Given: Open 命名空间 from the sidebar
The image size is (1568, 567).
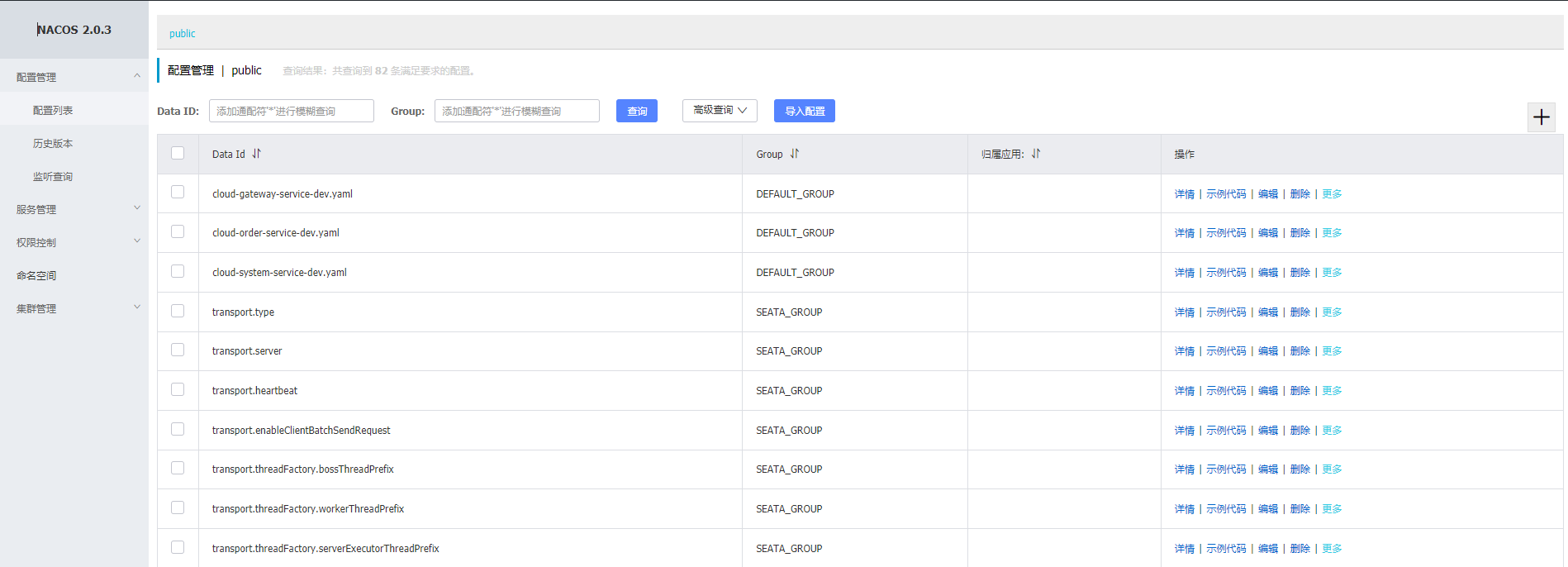Looking at the screenshot, I should 36,275.
